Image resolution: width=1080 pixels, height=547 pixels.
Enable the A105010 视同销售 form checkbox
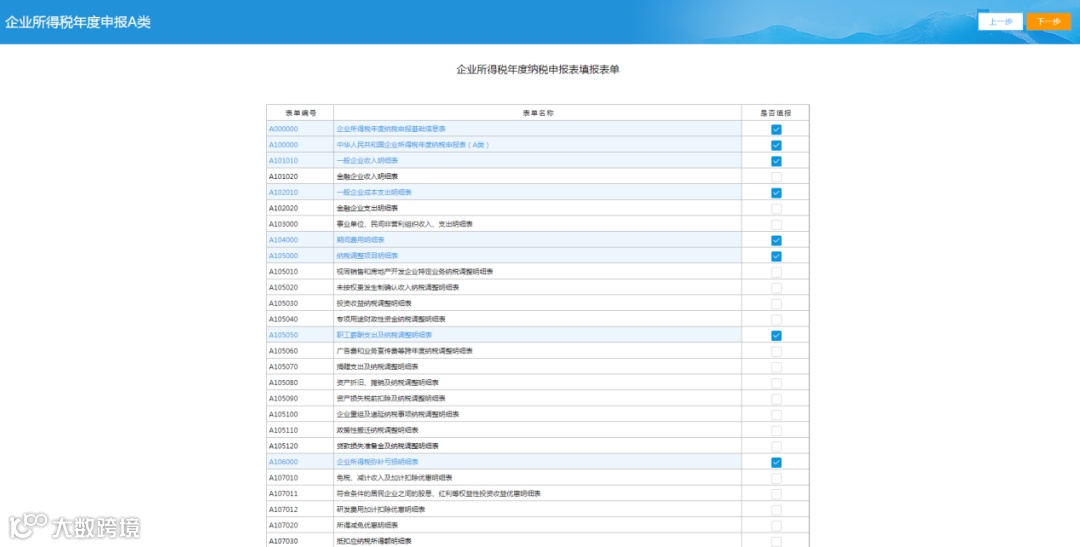776,272
